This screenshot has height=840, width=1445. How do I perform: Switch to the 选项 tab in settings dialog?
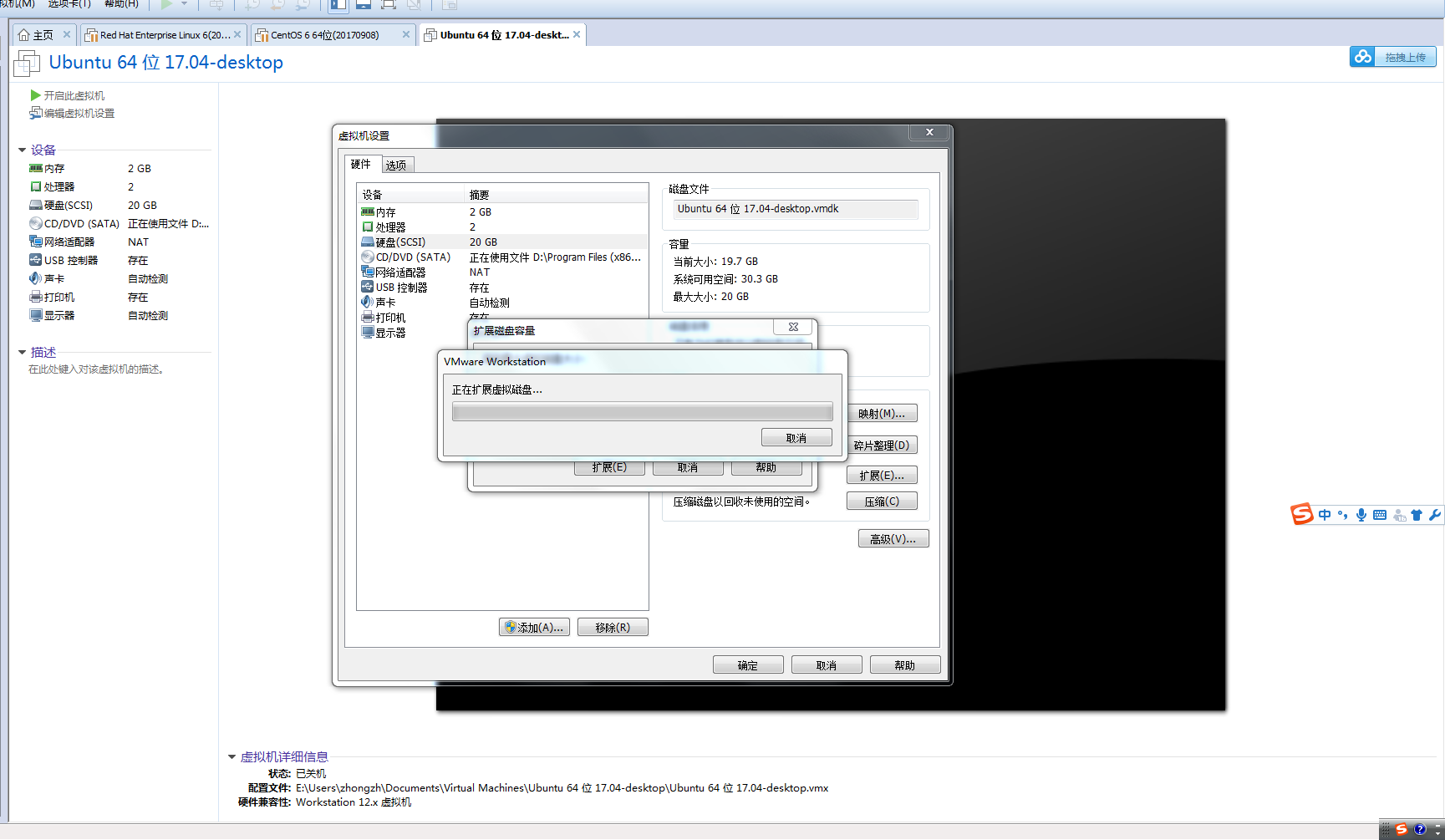396,165
